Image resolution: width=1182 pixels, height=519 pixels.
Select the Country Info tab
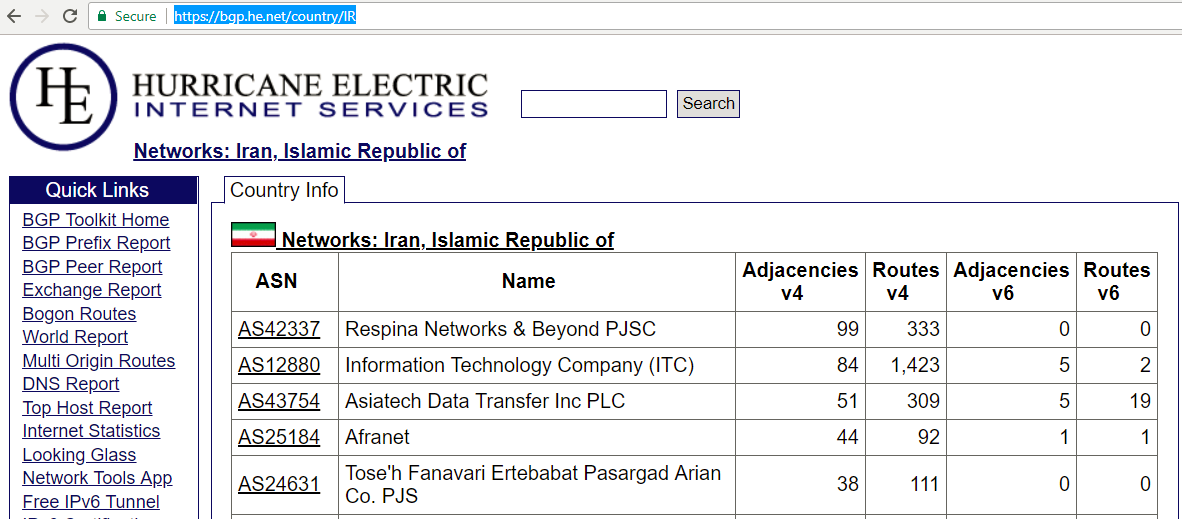click(284, 190)
